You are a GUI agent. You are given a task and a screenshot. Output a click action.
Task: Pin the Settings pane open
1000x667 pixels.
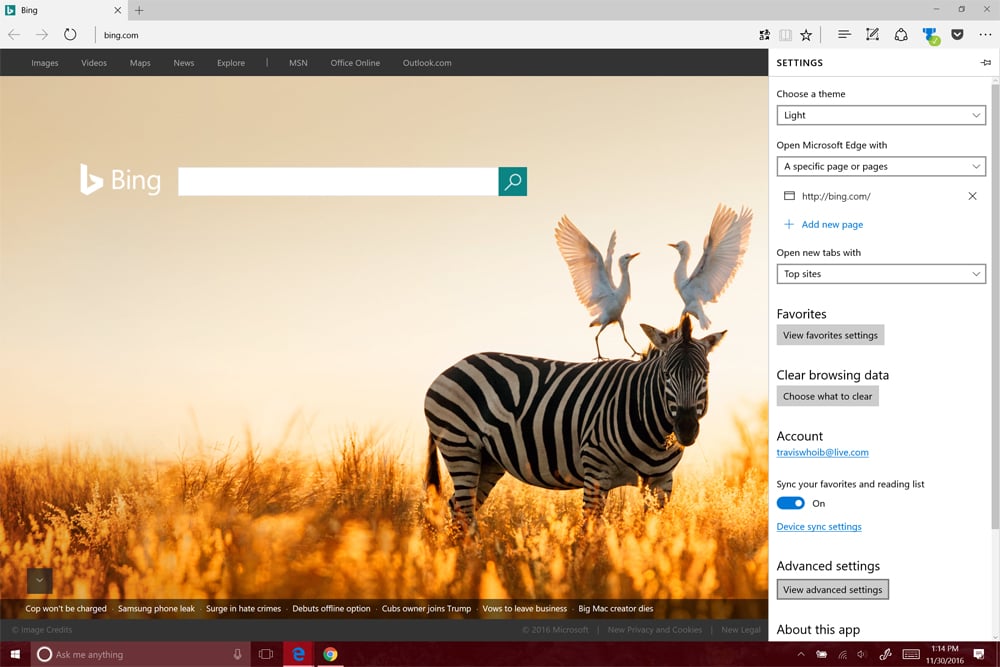click(985, 62)
